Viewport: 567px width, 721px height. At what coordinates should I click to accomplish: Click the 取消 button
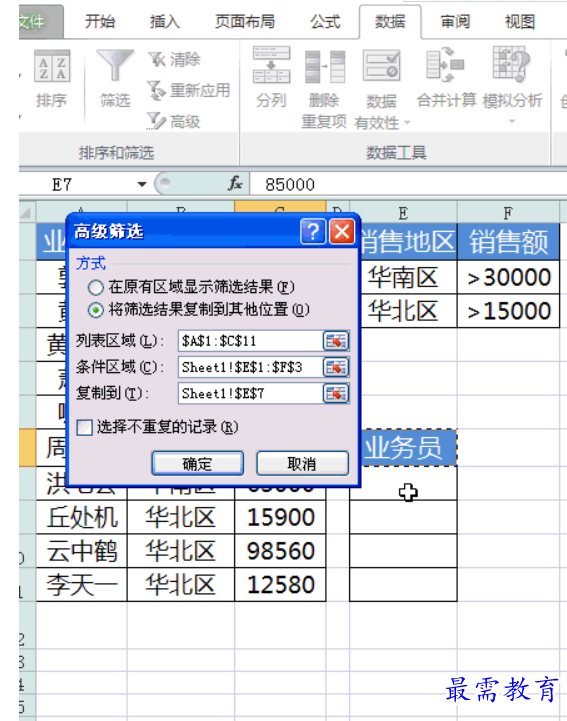[302, 463]
